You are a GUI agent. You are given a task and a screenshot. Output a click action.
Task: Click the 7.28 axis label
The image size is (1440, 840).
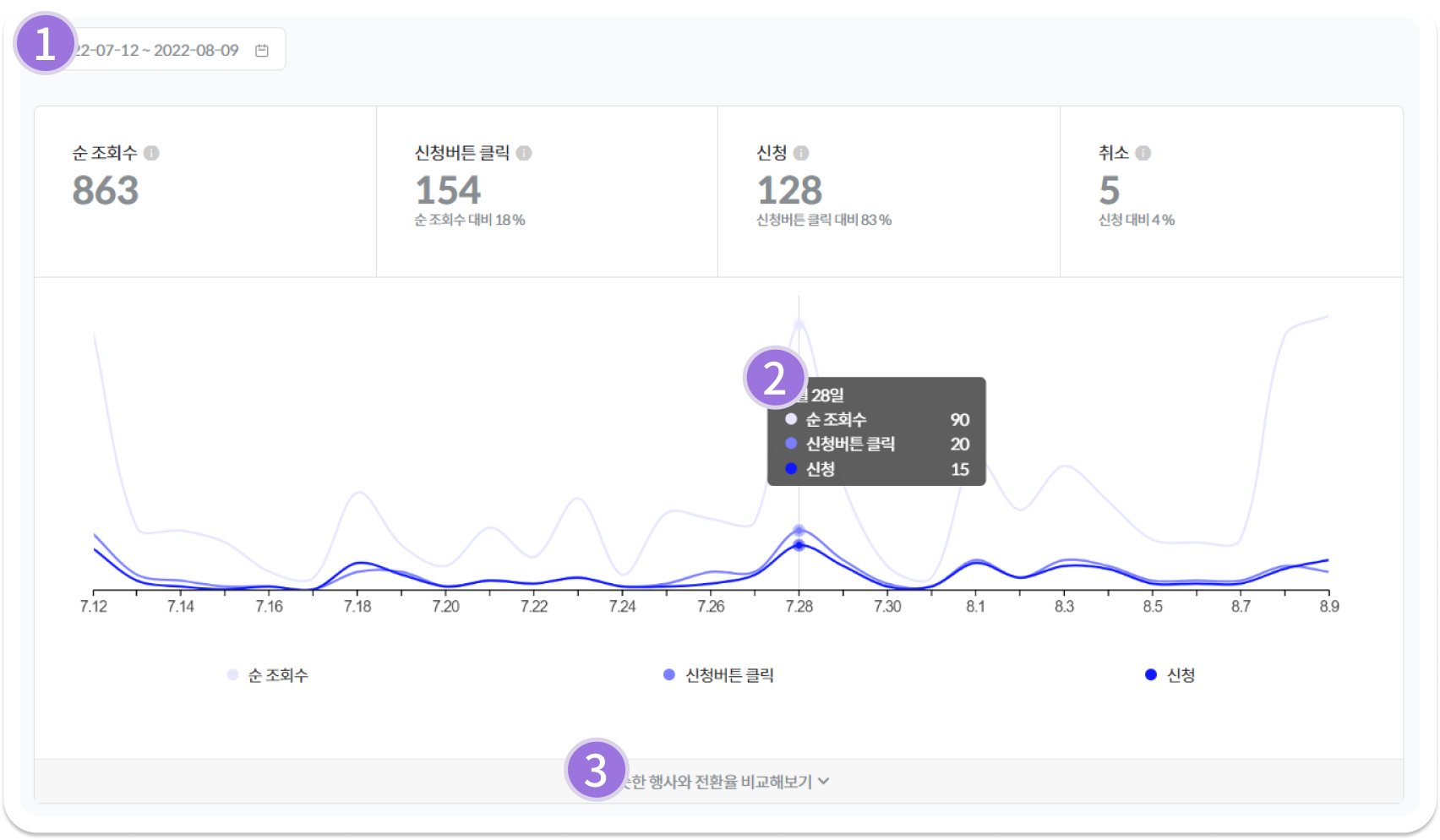click(x=799, y=606)
